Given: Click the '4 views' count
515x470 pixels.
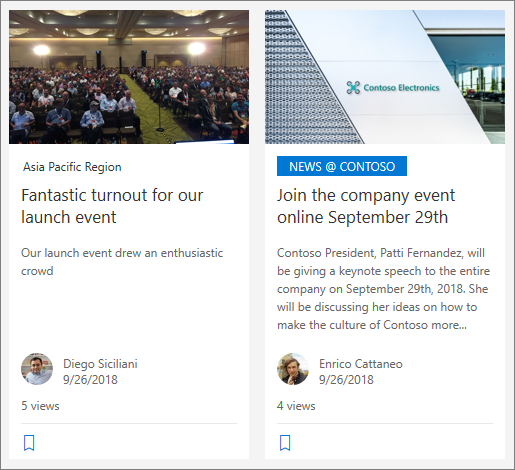Looking at the screenshot, I should click(x=296, y=406).
